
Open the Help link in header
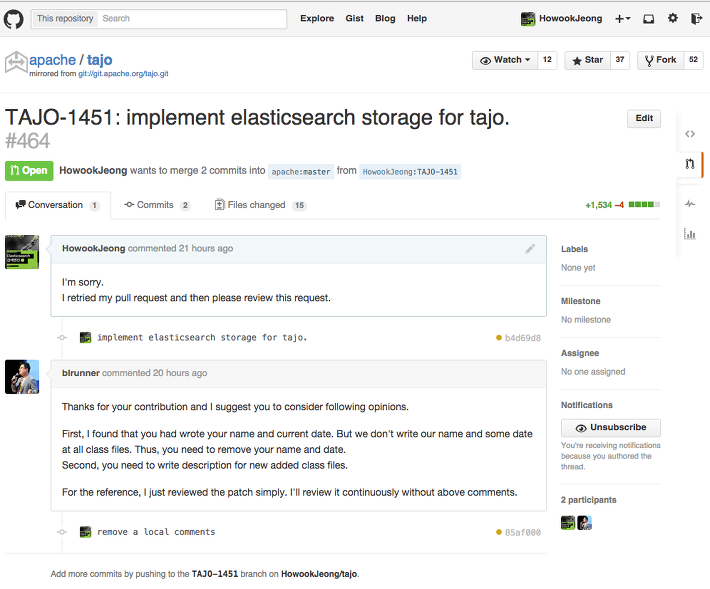tap(417, 19)
